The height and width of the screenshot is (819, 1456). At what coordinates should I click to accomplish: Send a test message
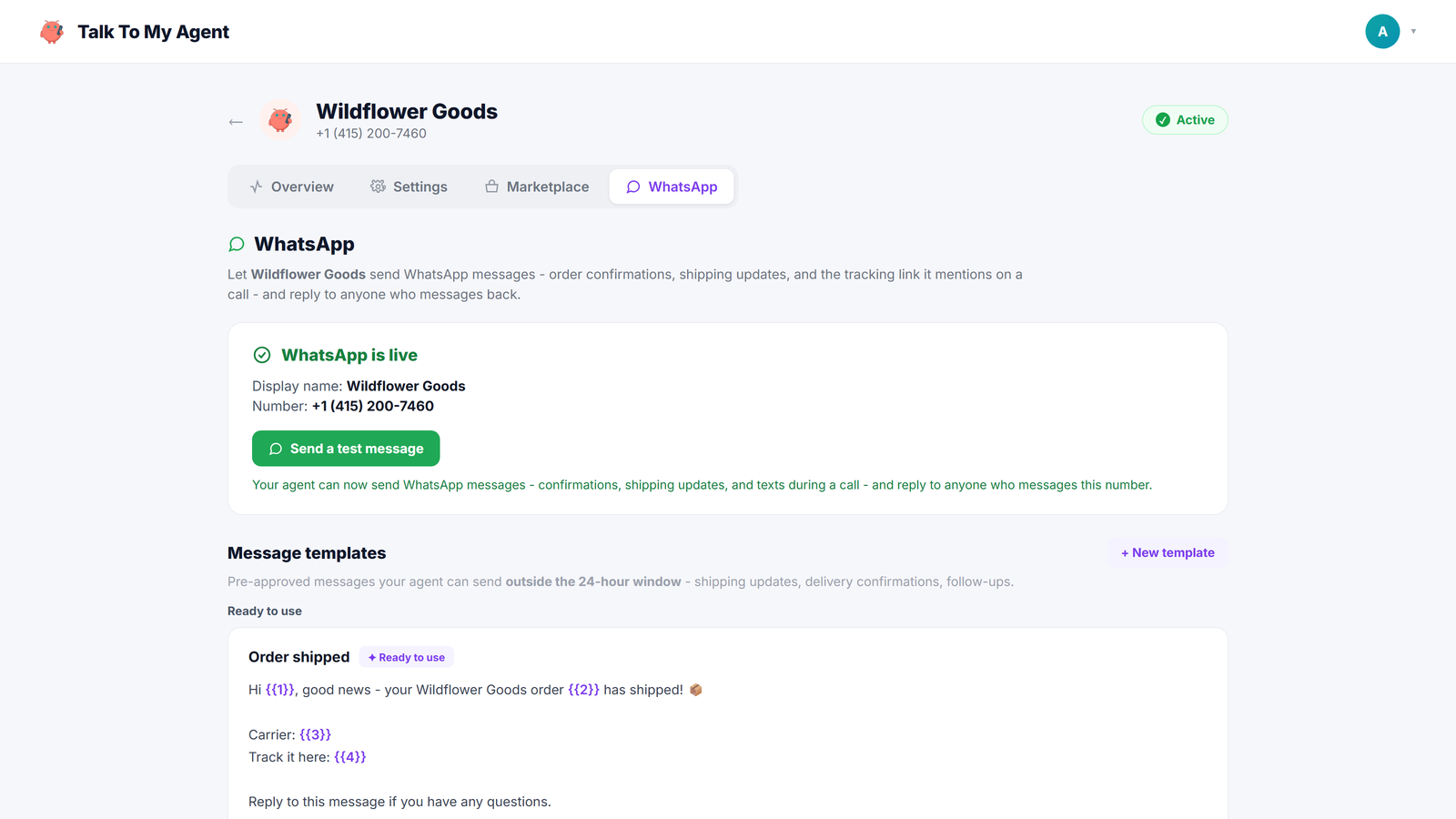(346, 449)
